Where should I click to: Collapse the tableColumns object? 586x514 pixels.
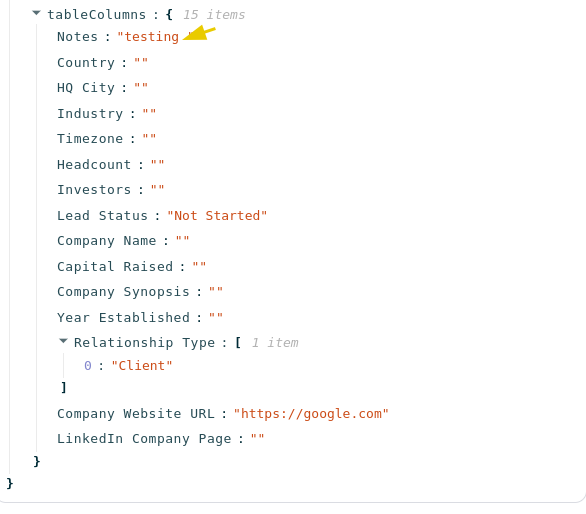(36, 13)
